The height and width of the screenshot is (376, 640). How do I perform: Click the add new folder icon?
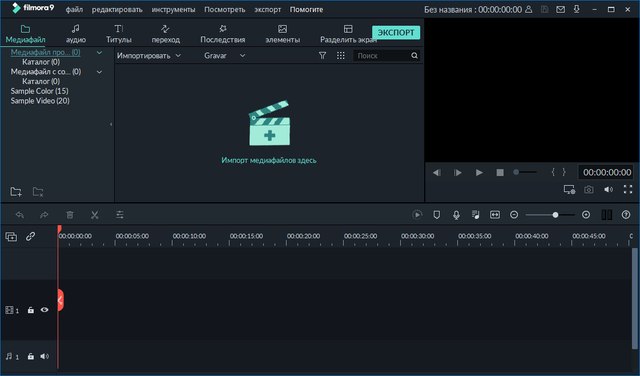click(16, 191)
